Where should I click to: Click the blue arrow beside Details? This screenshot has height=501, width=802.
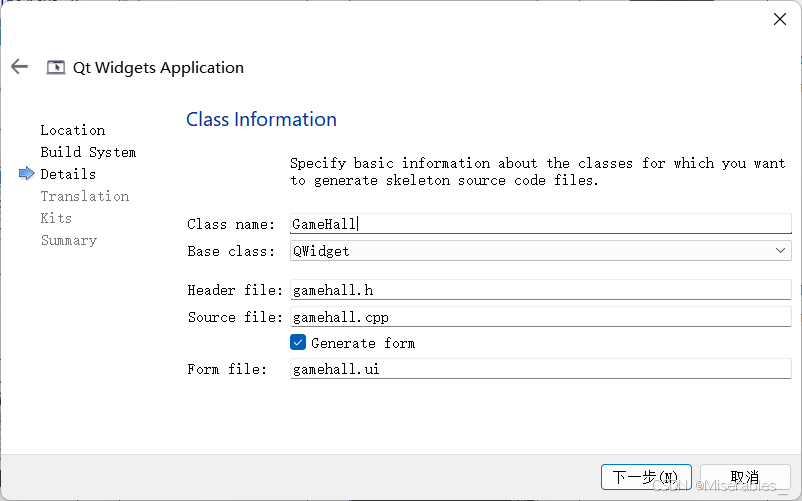(x=27, y=174)
